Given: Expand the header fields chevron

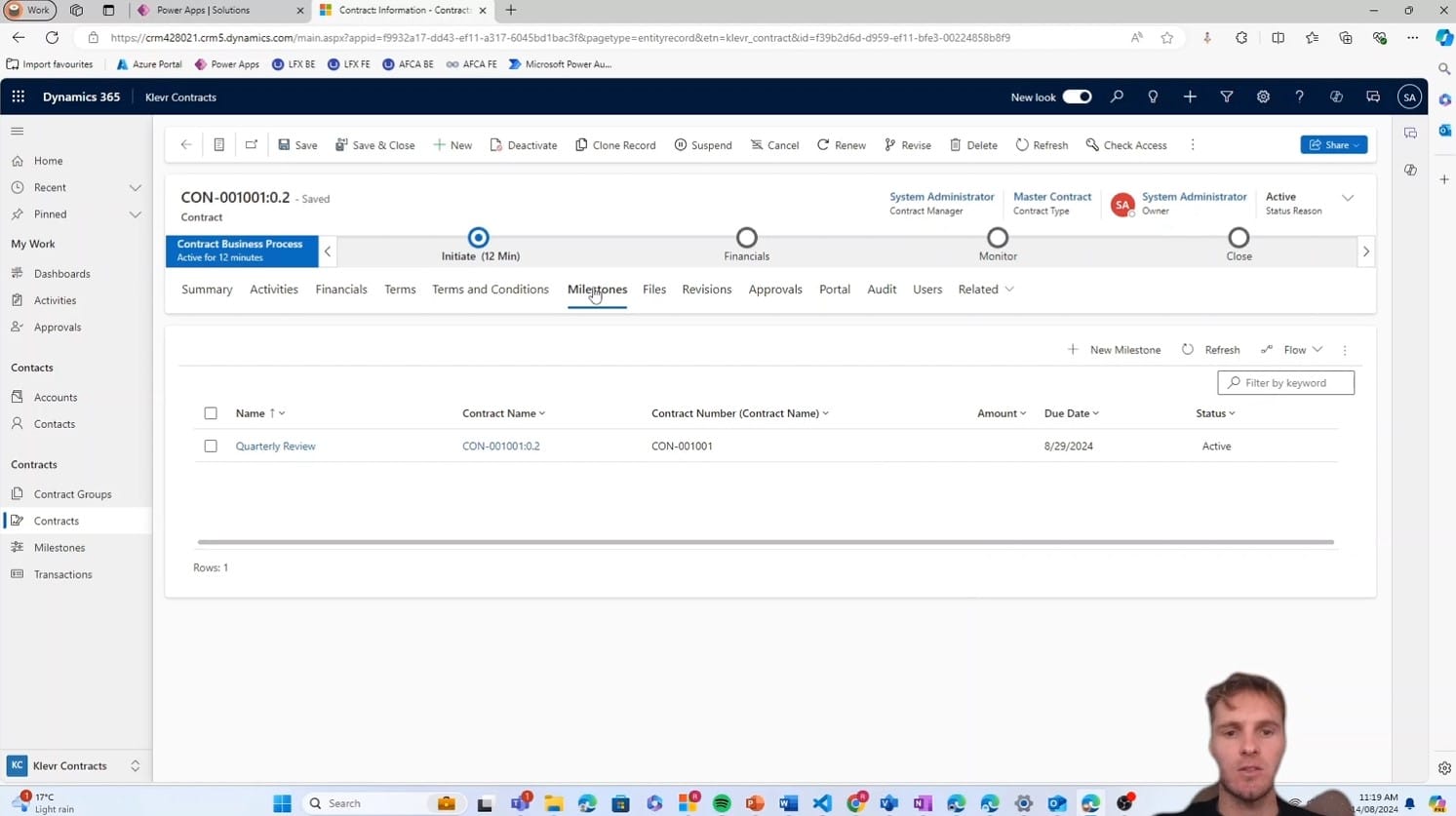Looking at the screenshot, I should (1348, 198).
